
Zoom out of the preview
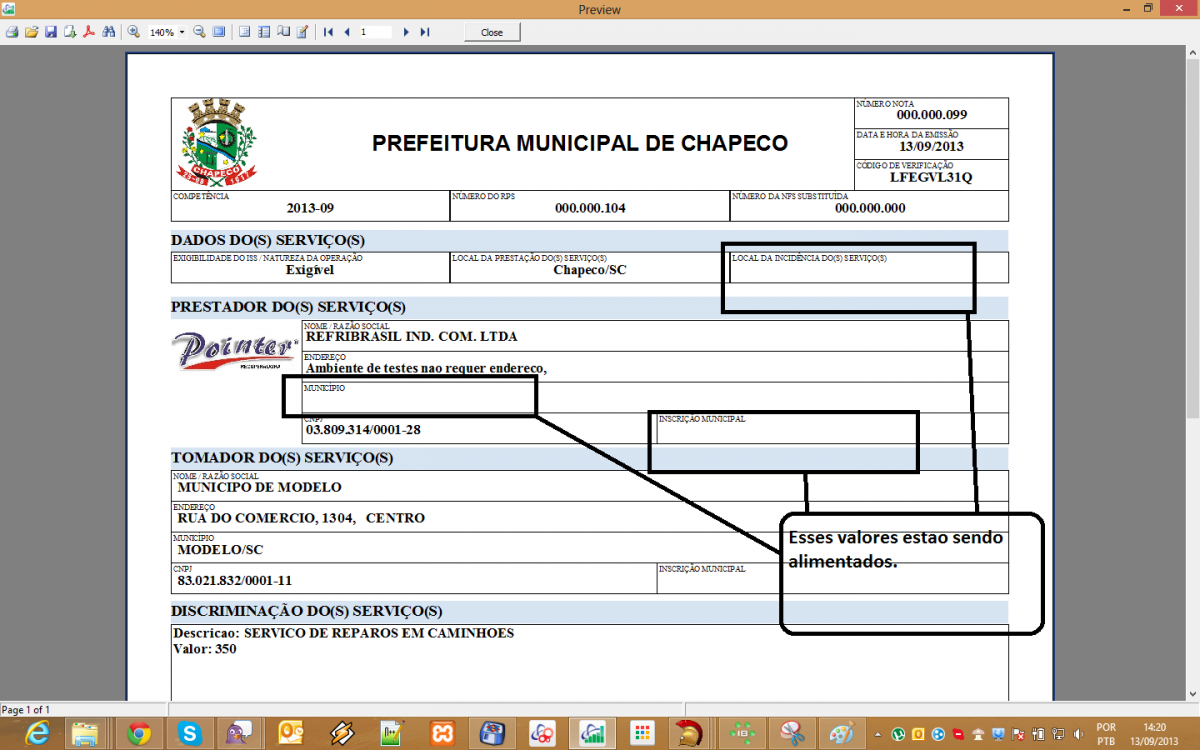[x=199, y=32]
